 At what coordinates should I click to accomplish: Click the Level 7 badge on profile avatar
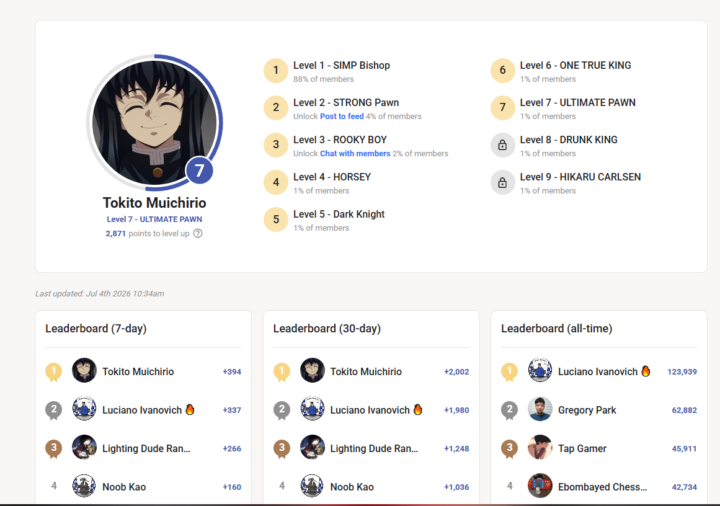pyautogui.click(x=199, y=171)
